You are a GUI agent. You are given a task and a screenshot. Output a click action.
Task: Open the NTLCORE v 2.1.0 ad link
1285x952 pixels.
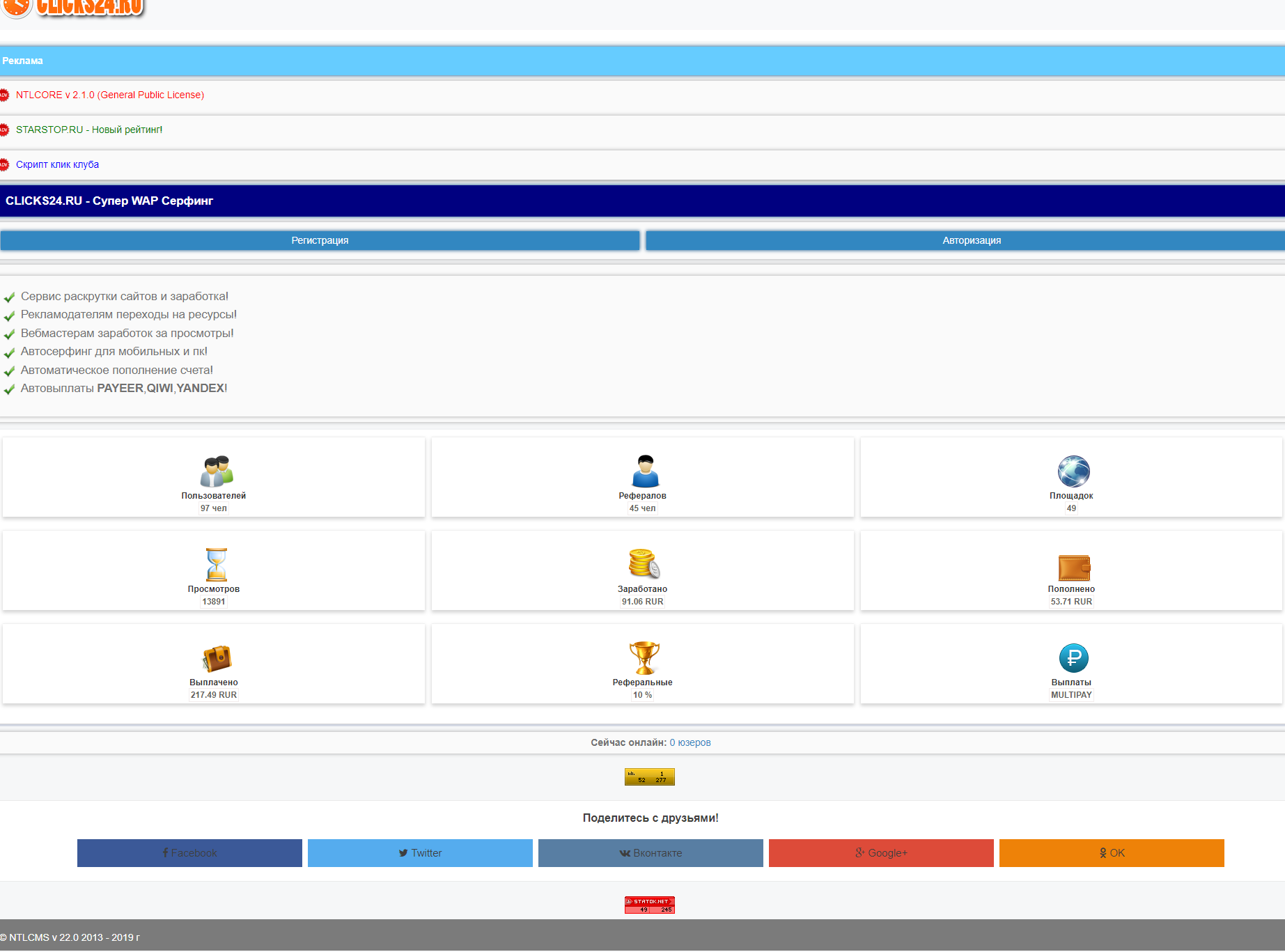(x=110, y=95)
